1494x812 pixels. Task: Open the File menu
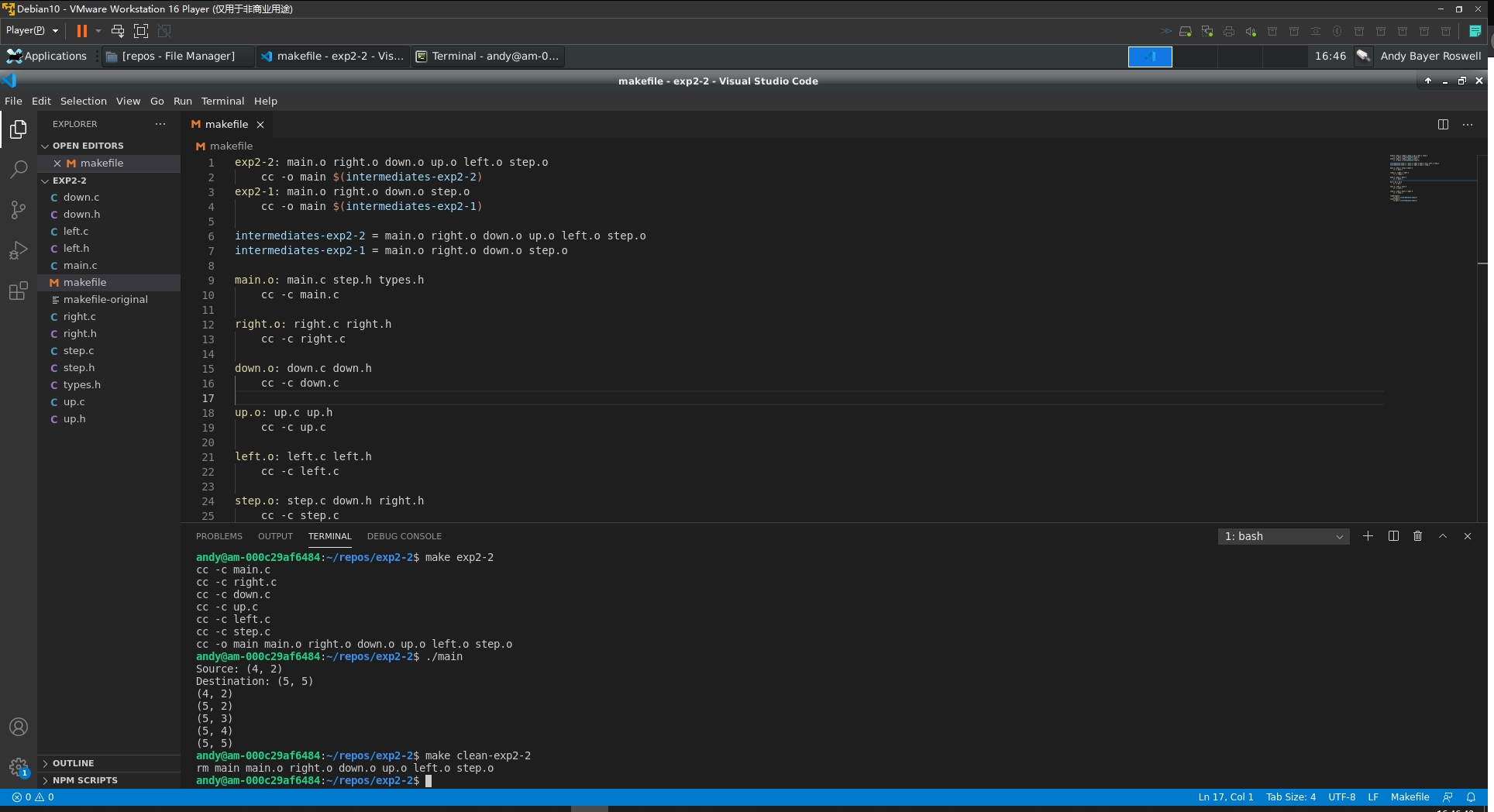tap(14, 101)
